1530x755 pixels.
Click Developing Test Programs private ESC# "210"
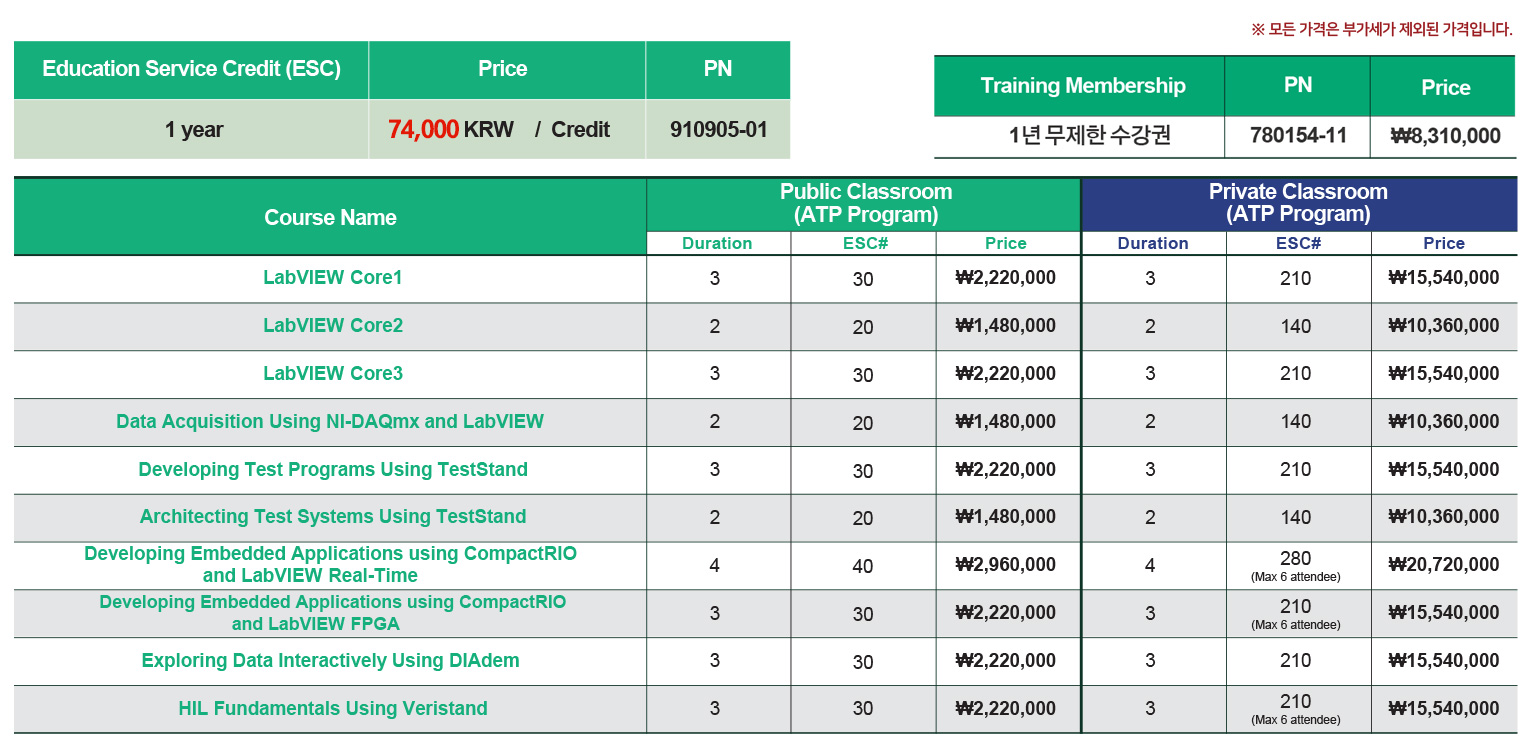(1295, 470)
